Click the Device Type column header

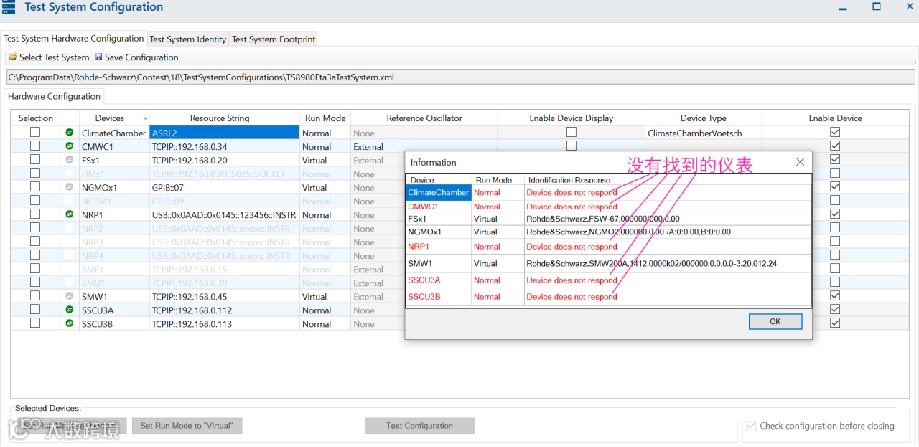(x=703, y=118)
